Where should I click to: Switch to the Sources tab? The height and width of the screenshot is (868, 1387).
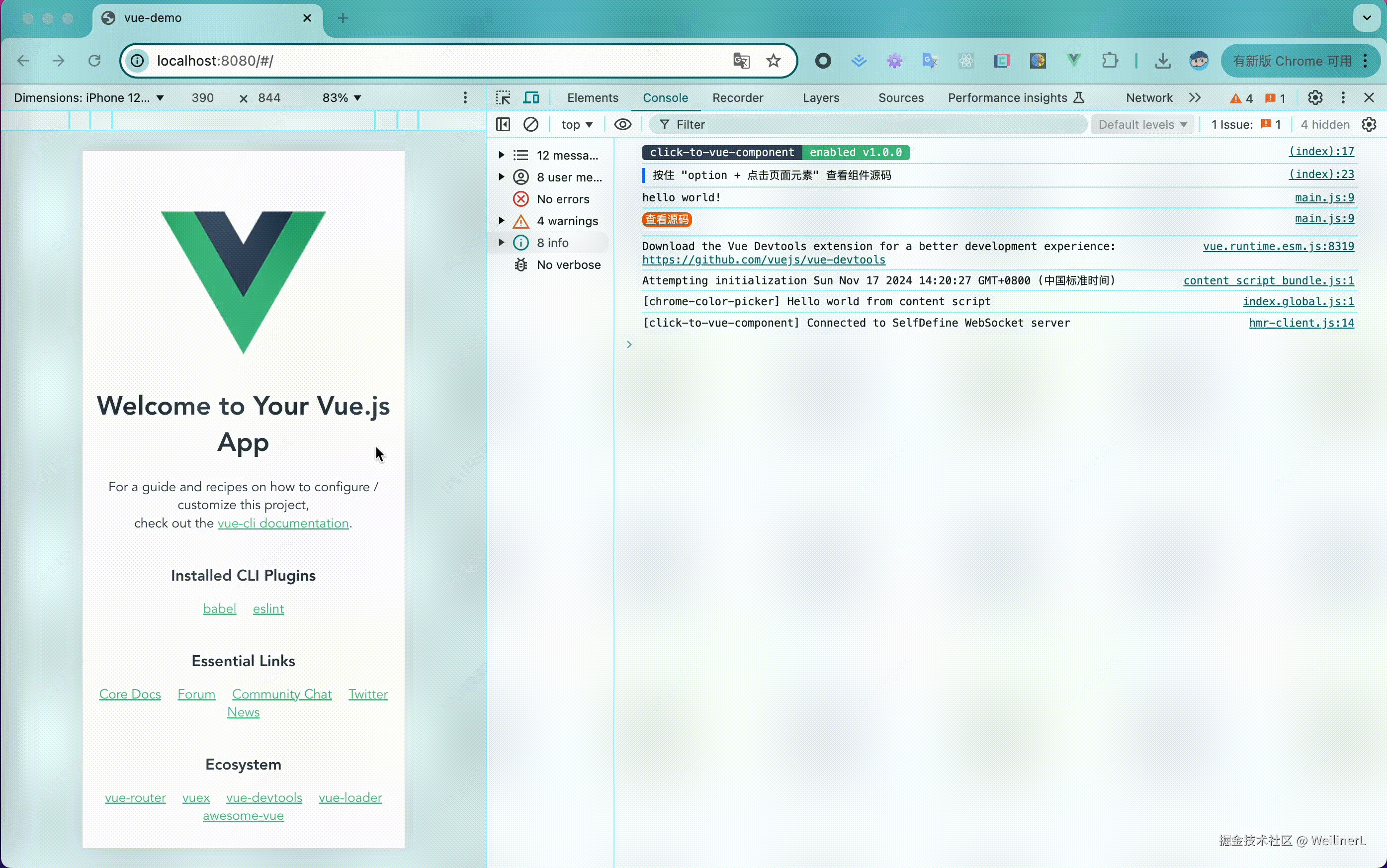point(901,97)
